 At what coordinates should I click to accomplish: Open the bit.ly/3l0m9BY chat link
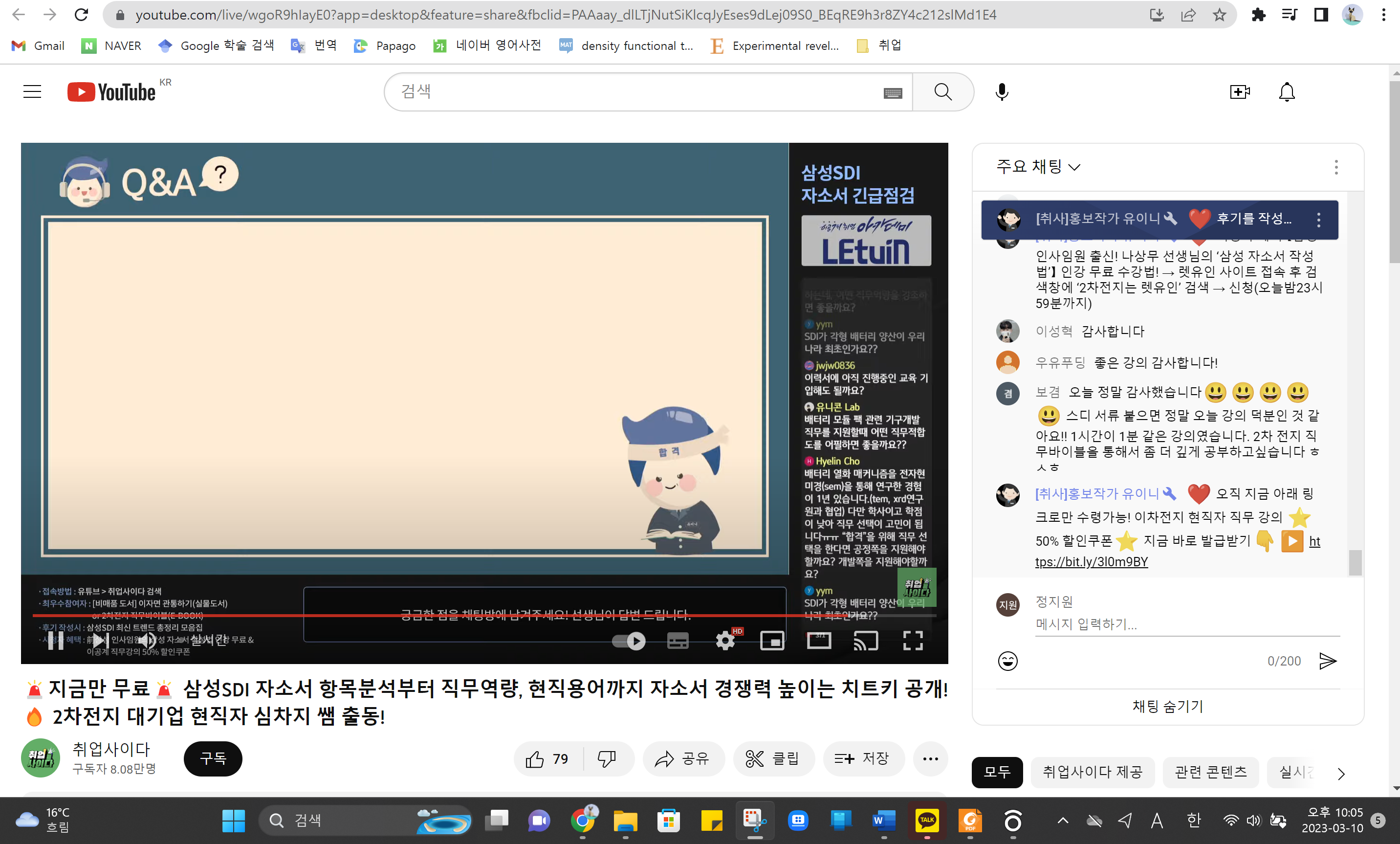[1092, 561]
